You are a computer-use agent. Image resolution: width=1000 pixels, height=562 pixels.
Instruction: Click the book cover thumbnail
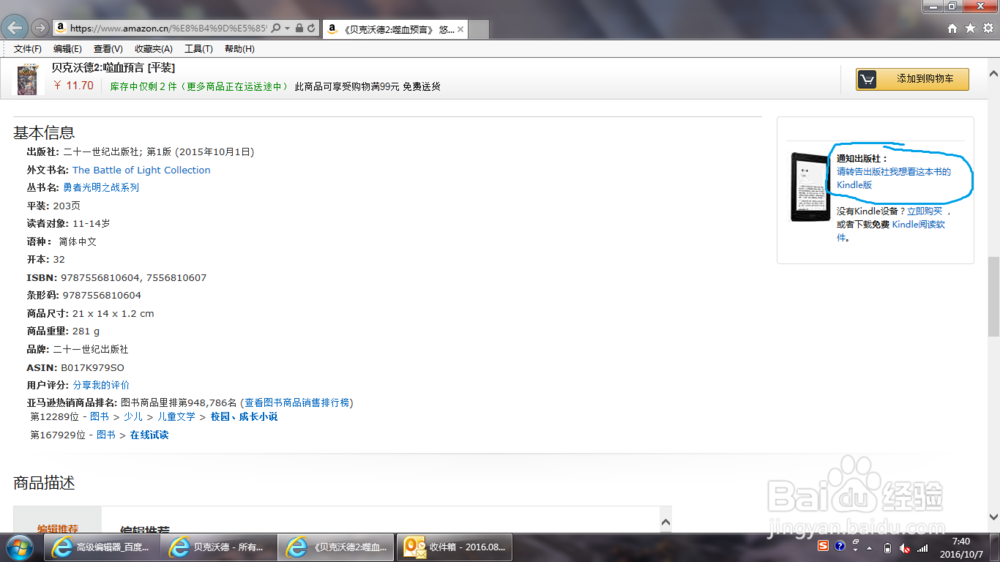point(27,79)
